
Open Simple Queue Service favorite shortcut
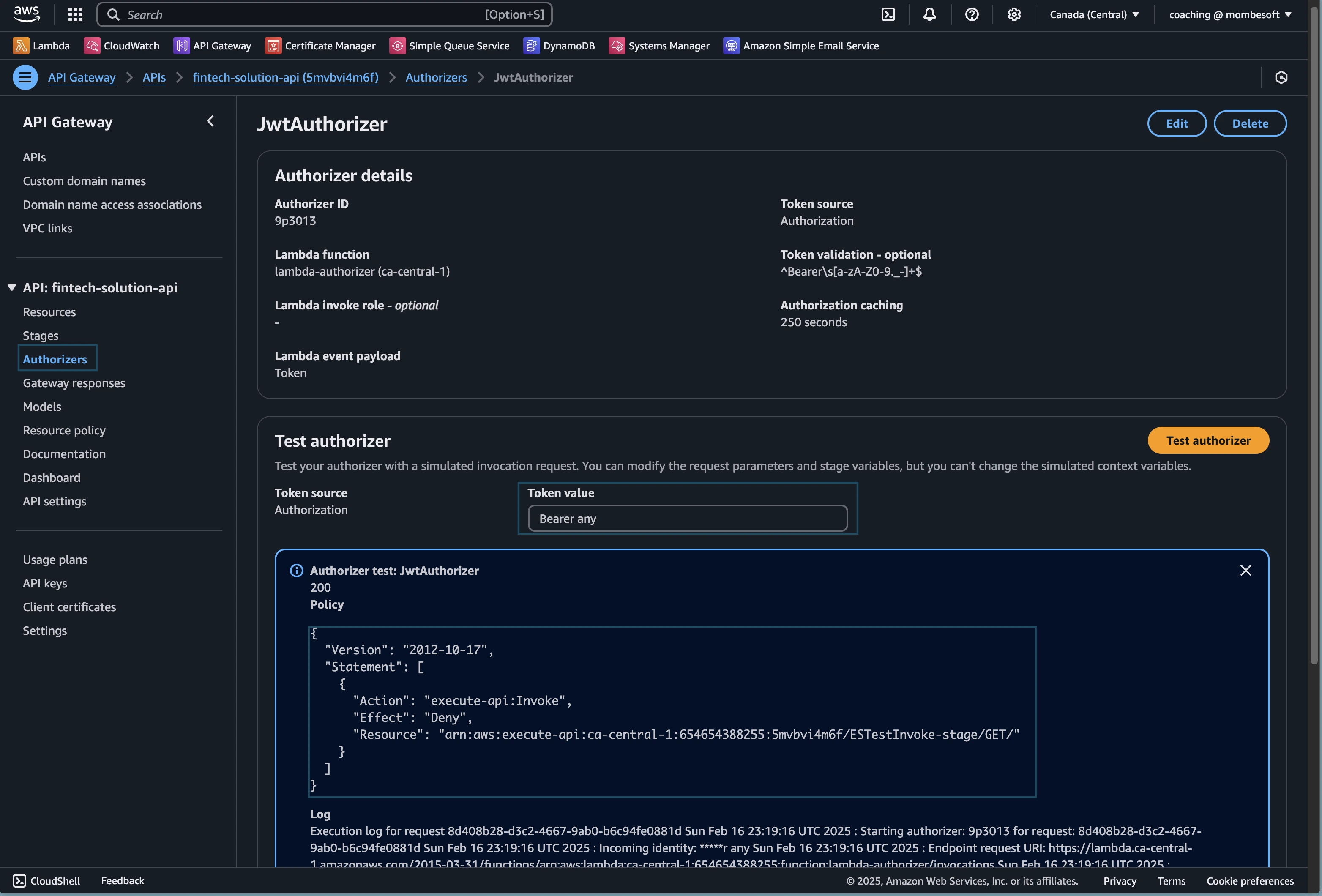[x=449, y=46]
